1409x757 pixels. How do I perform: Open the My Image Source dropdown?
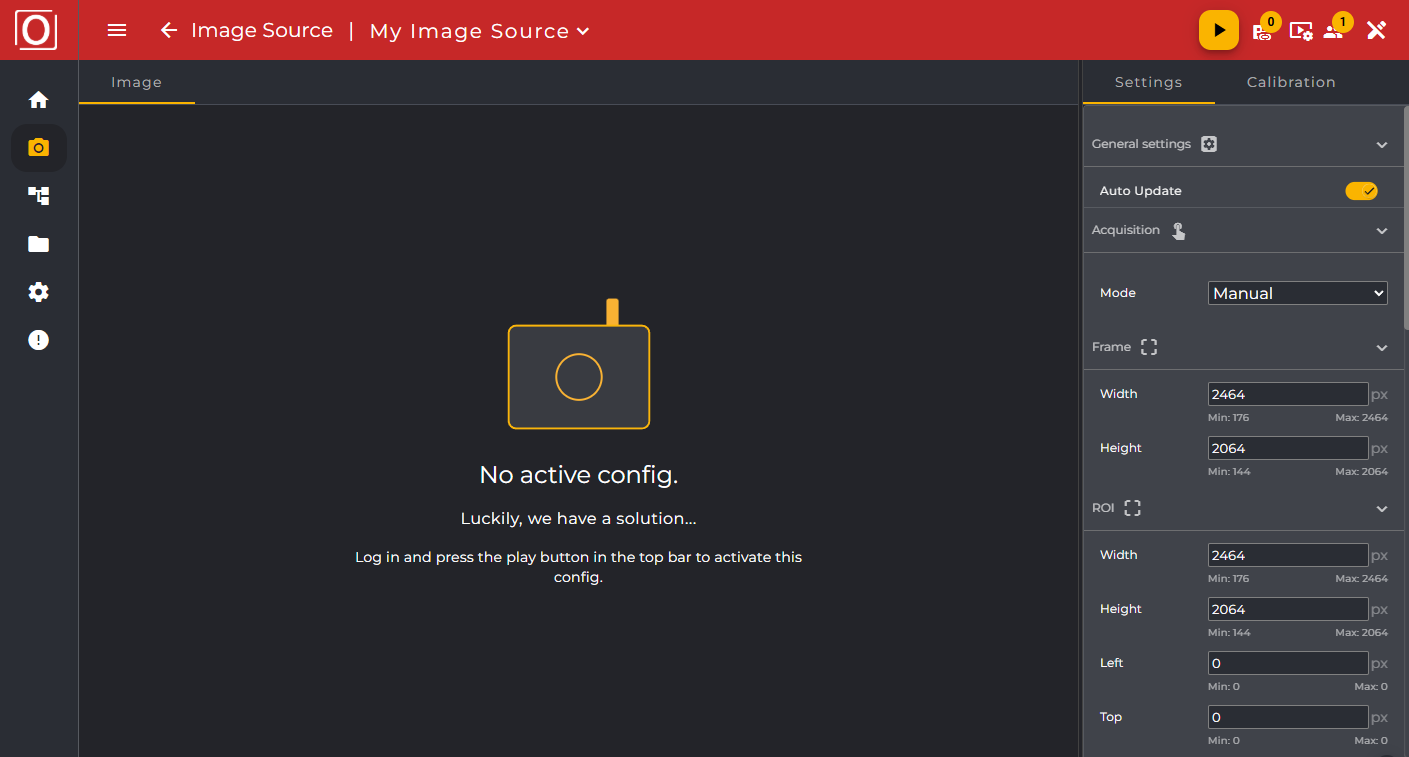tap(479, 30)
